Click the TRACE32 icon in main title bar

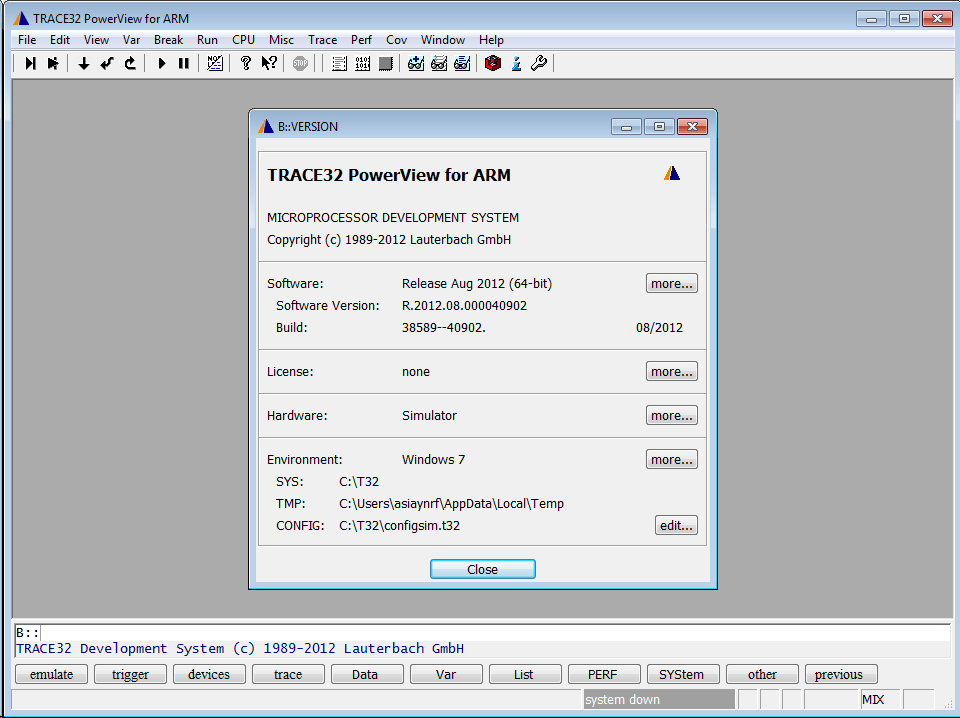(x=21, y=18)
